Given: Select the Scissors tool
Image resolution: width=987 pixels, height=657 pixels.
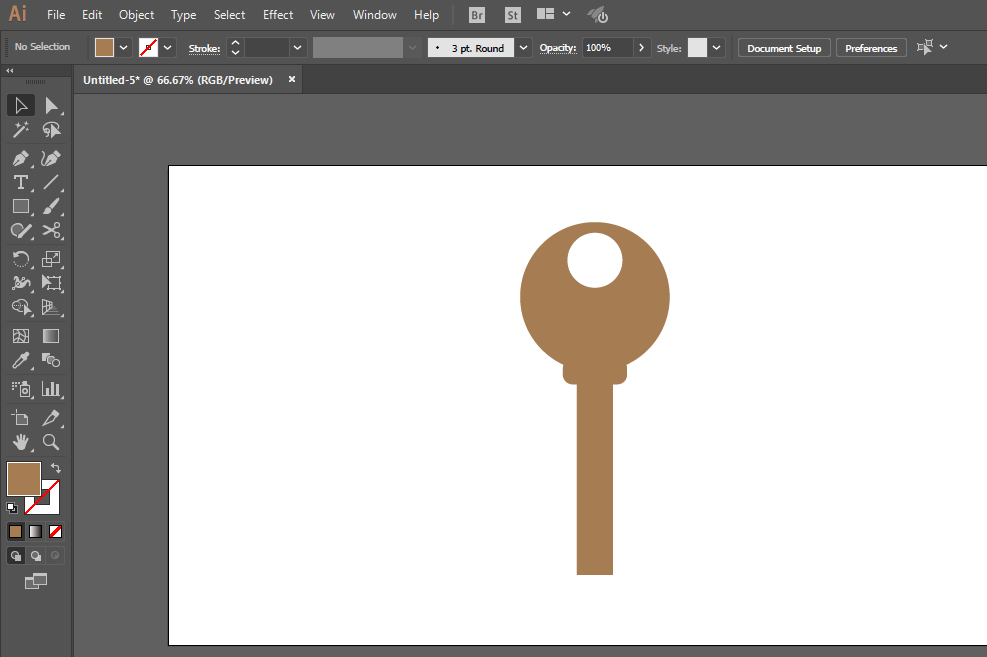Looking at the screenshot, I should pos(51,231).
